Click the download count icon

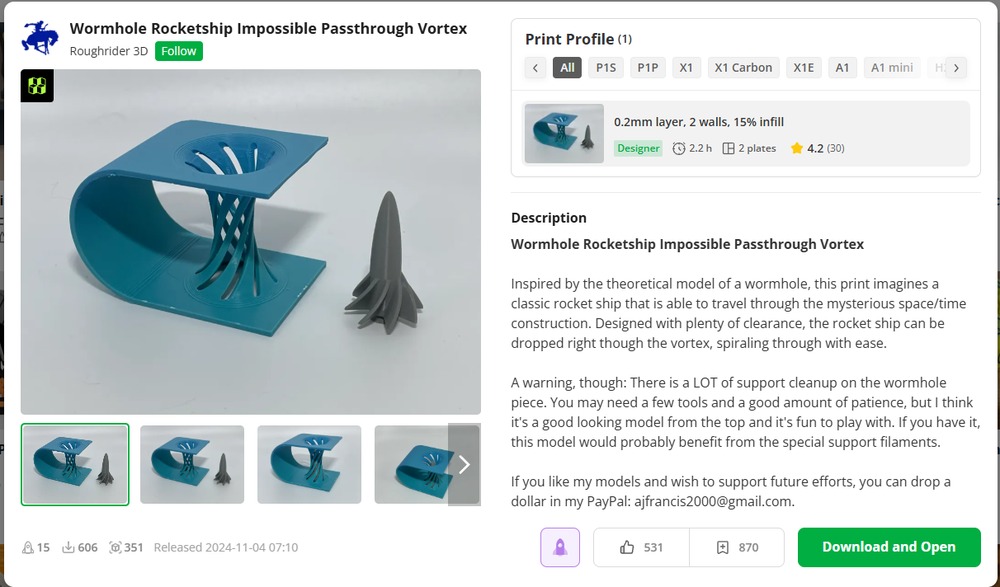pos(68,547)
